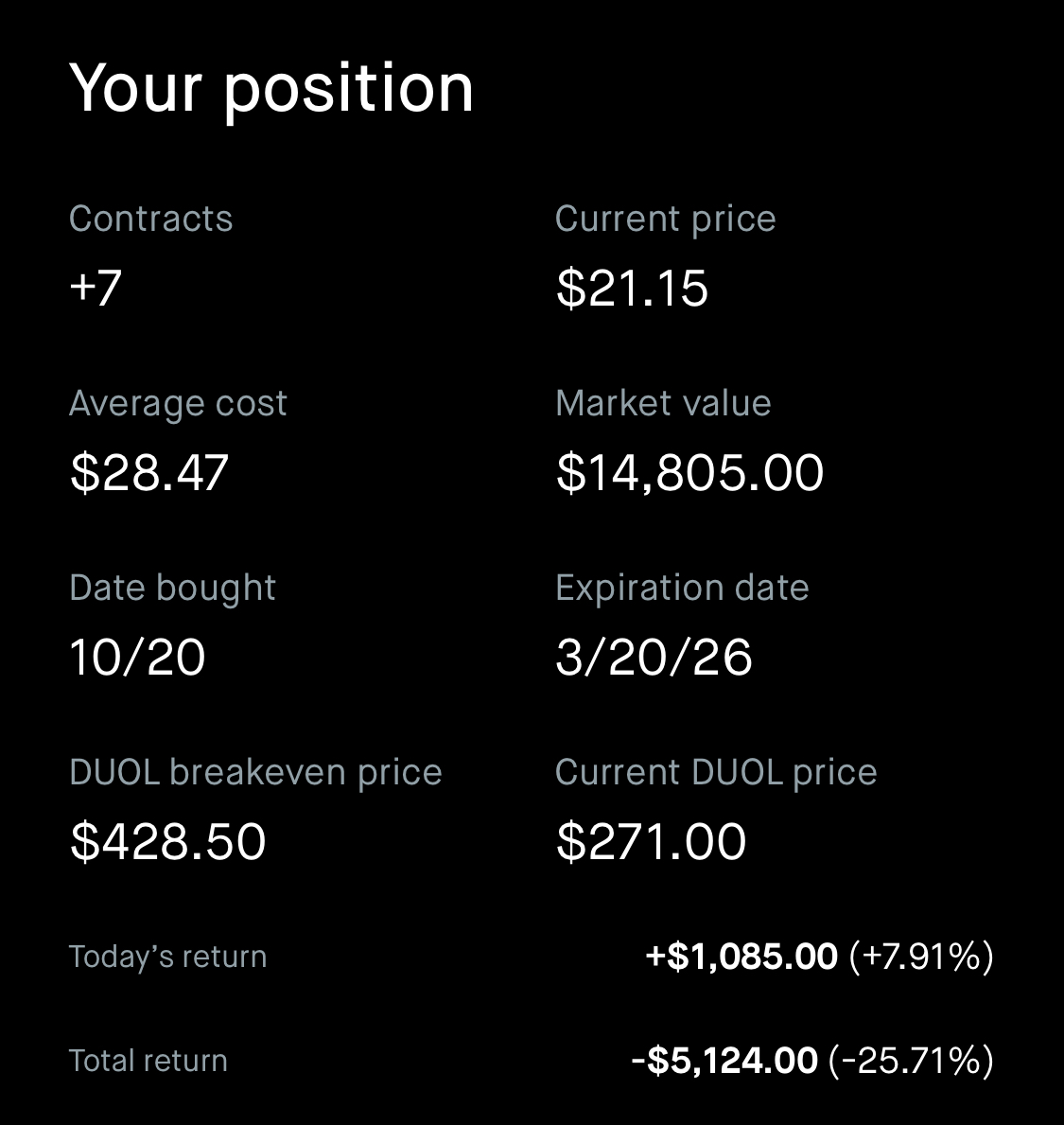
Task: Select the $21.15 current price value
Action: 632,288
